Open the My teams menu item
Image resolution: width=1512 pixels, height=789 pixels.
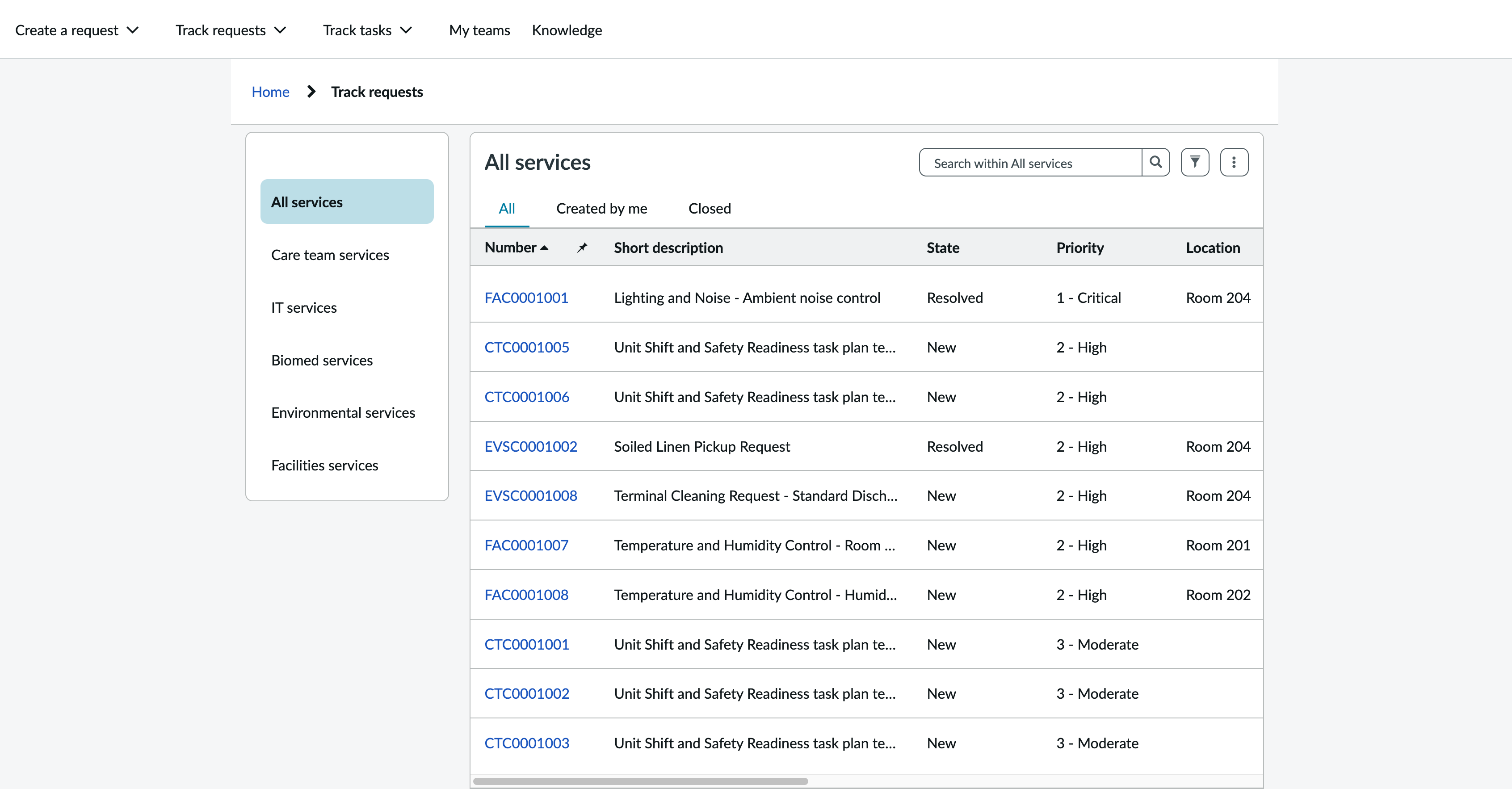479,30
